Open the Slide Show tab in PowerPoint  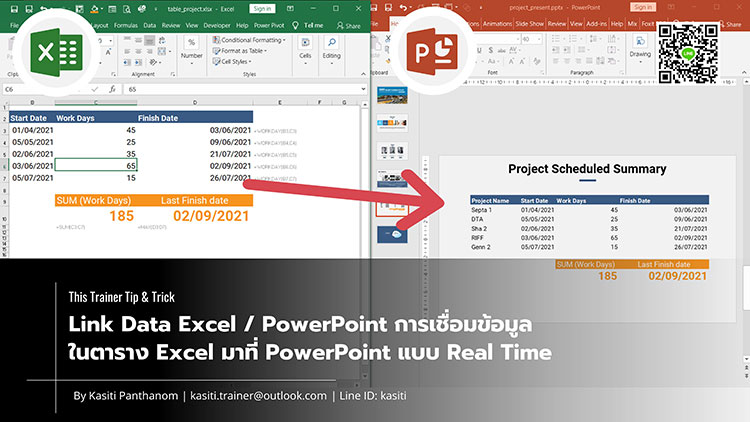(529, 23)
